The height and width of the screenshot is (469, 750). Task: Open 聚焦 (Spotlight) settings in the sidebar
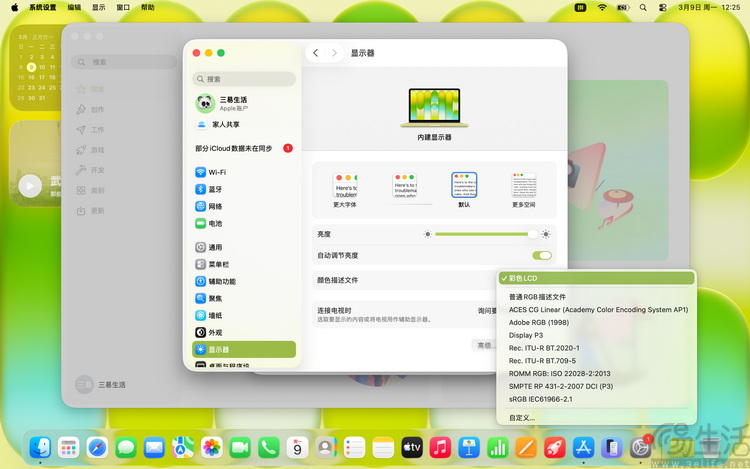[x=244, y=298]
